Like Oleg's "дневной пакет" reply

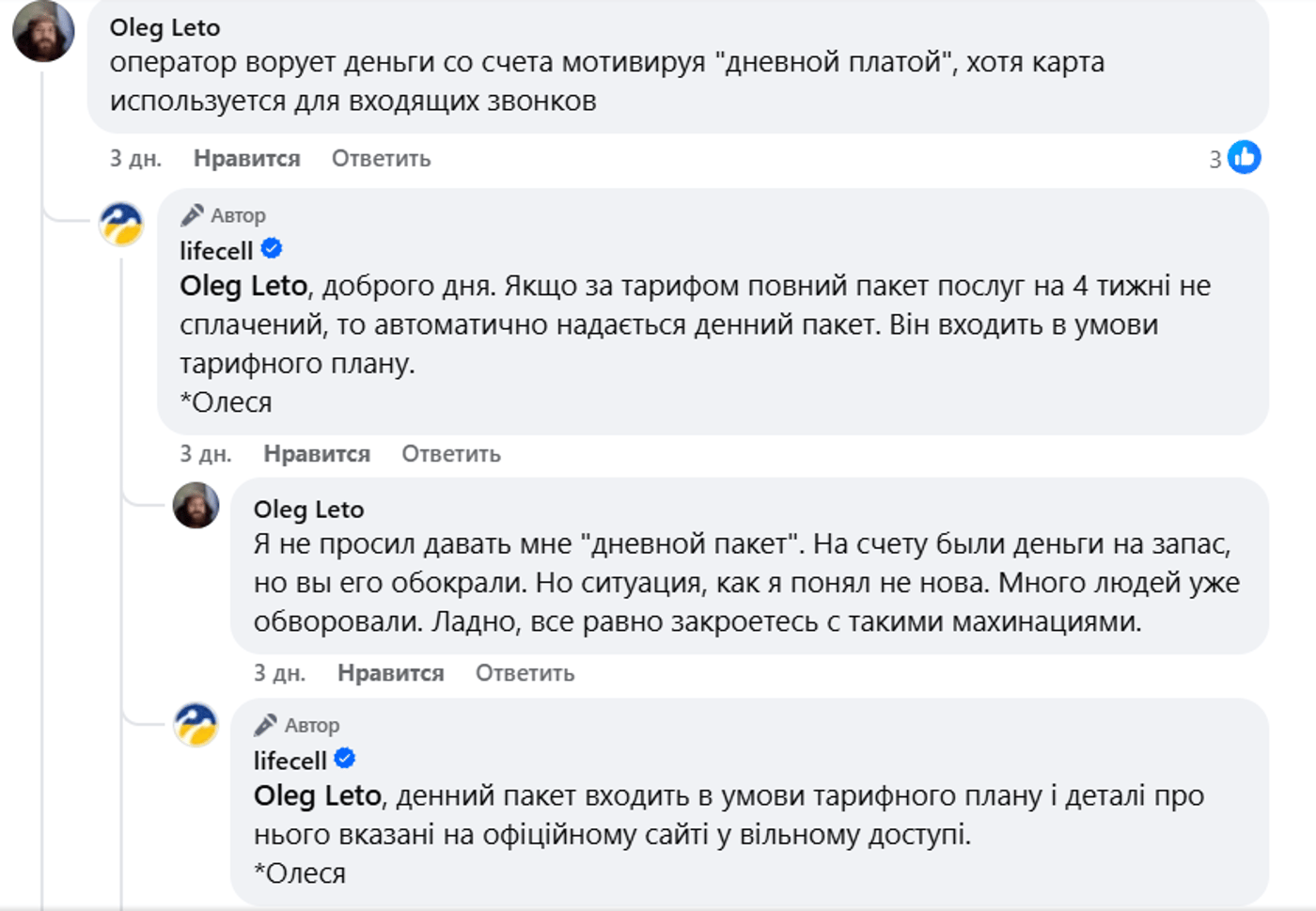[x=390, y=673]
